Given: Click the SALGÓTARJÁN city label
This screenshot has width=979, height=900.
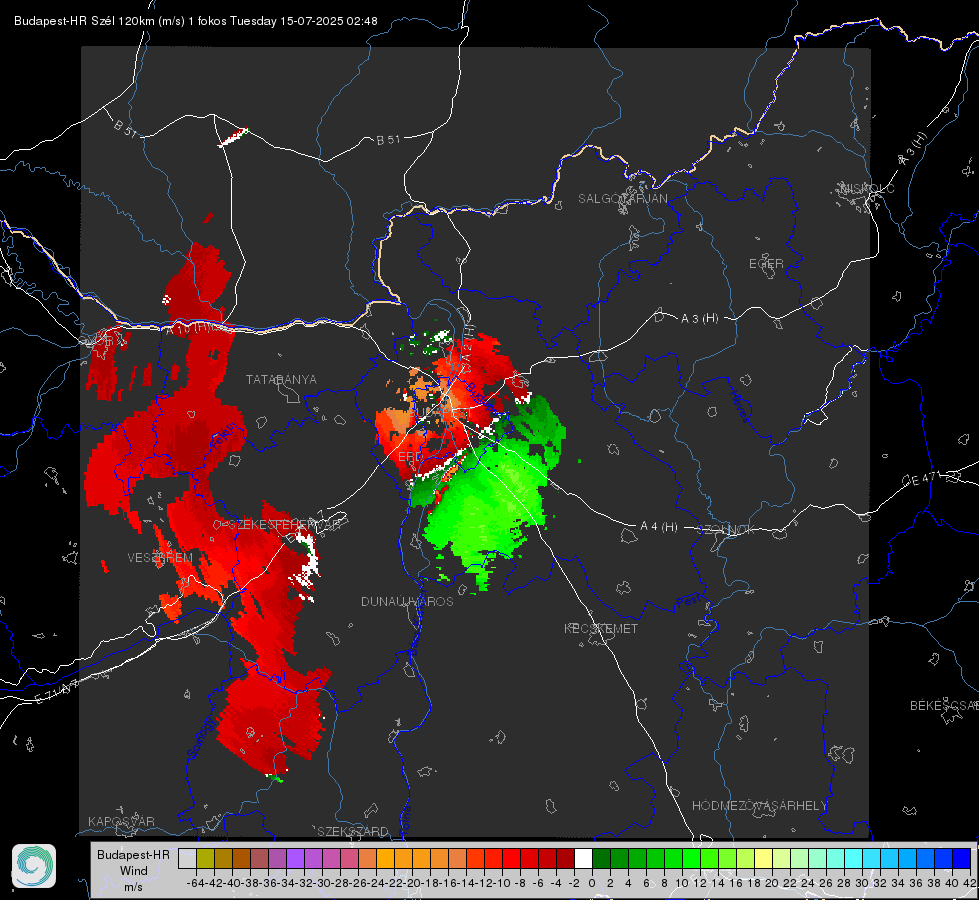Looking at the screenshot, I should (622, 199).
